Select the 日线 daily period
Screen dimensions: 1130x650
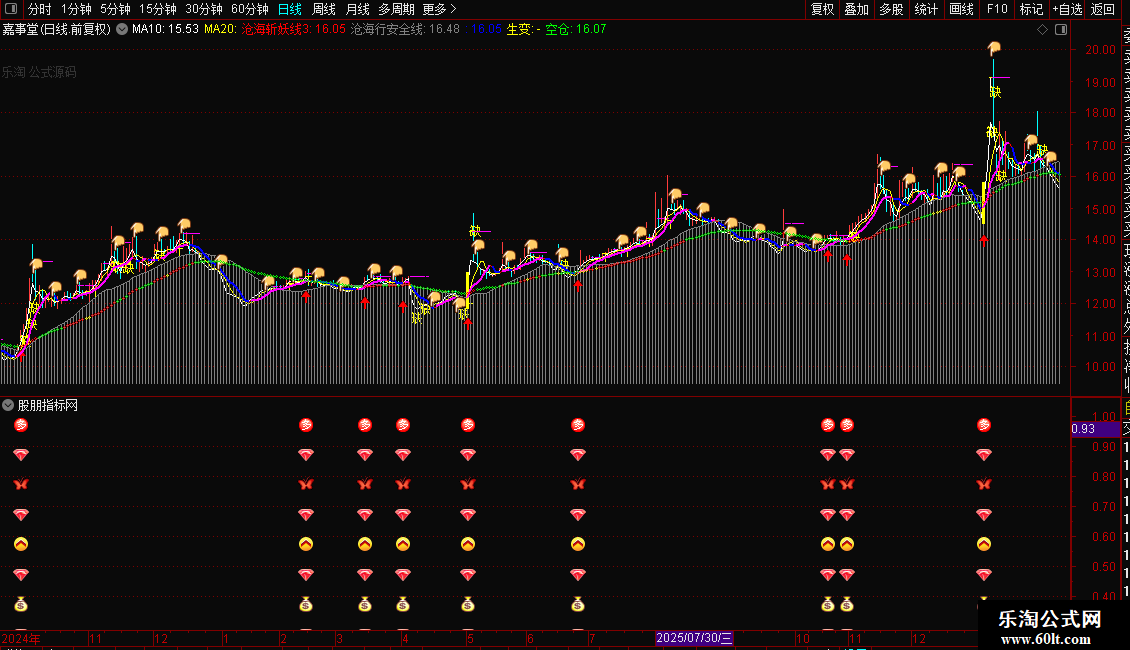290,9
